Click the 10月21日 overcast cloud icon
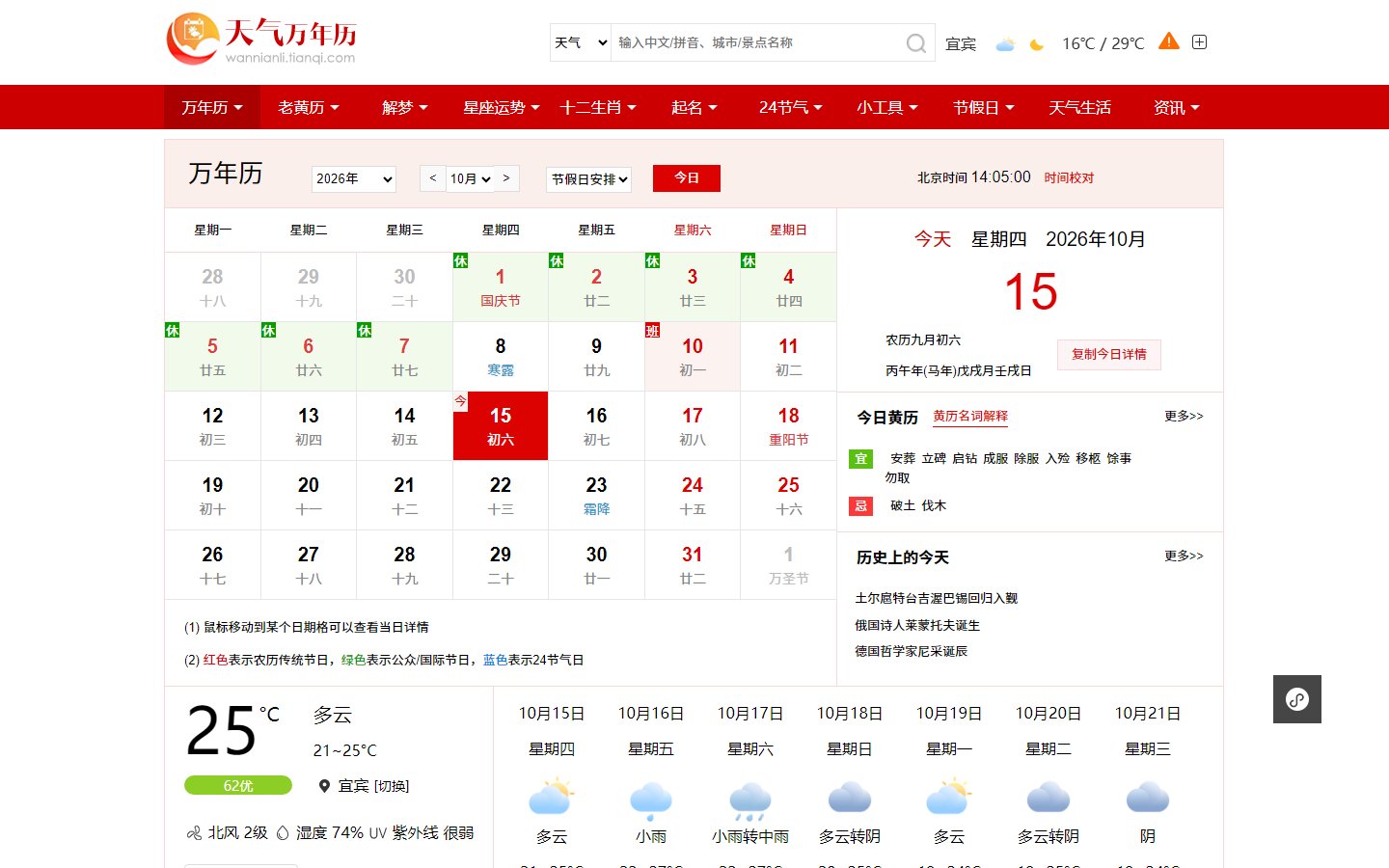 pyautogui.click(x=1148, y=798)
